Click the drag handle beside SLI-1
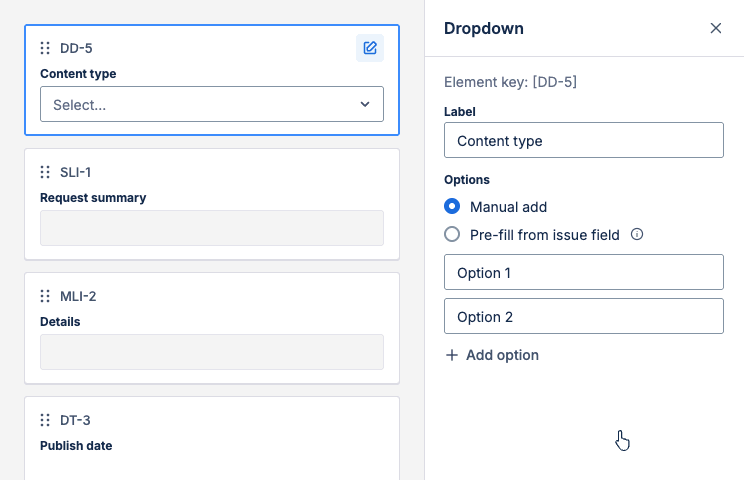This screenshot has height=480, width=744. pos(45,172)
